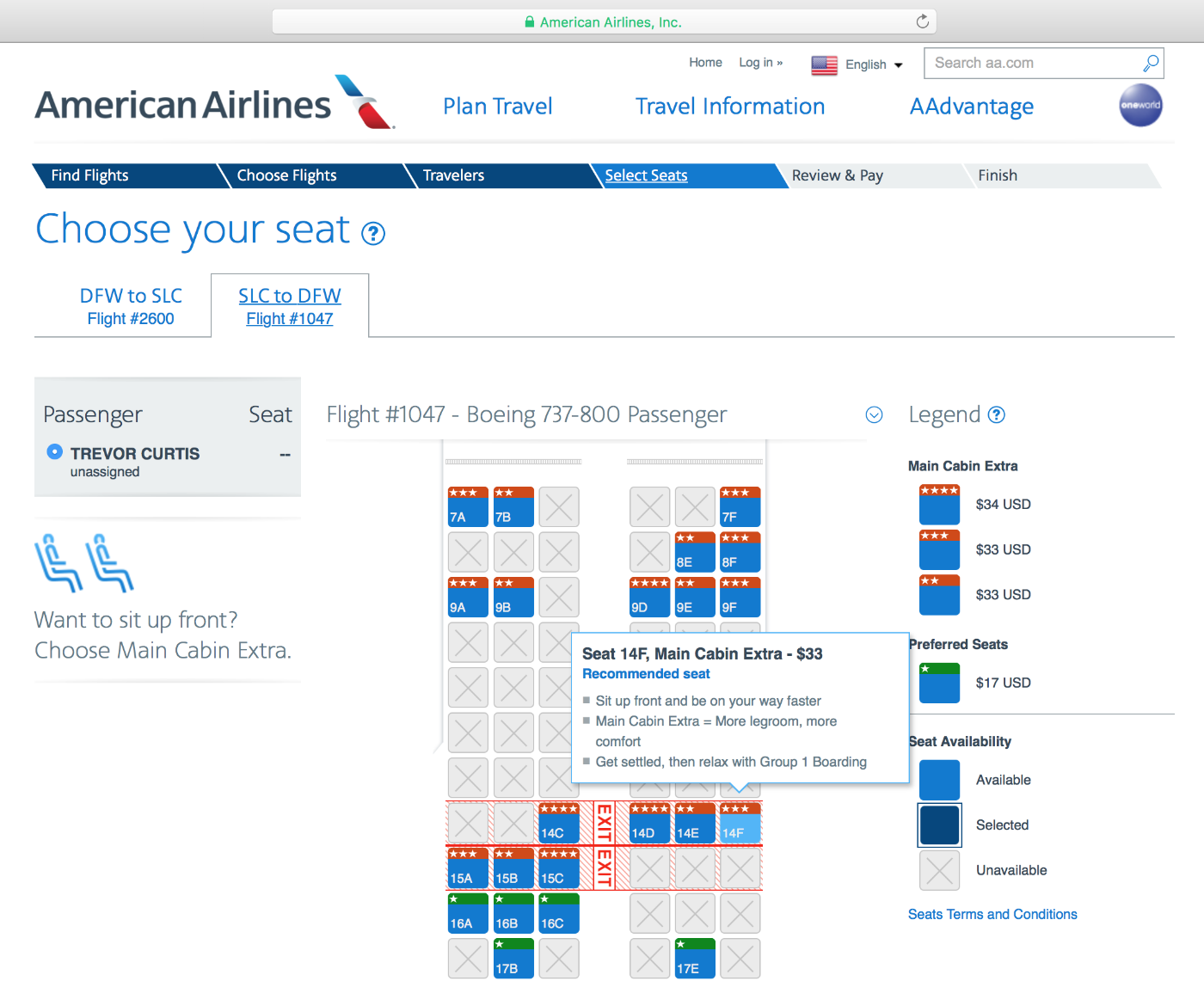Open the Legend help question mark

tap(996, 415)
